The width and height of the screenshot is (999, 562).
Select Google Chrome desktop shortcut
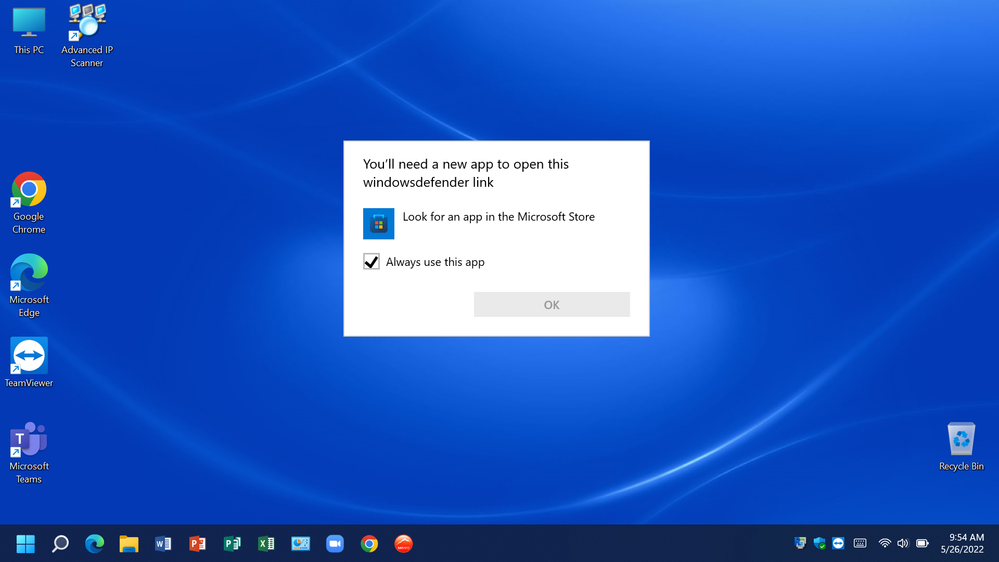coord(29,204)
